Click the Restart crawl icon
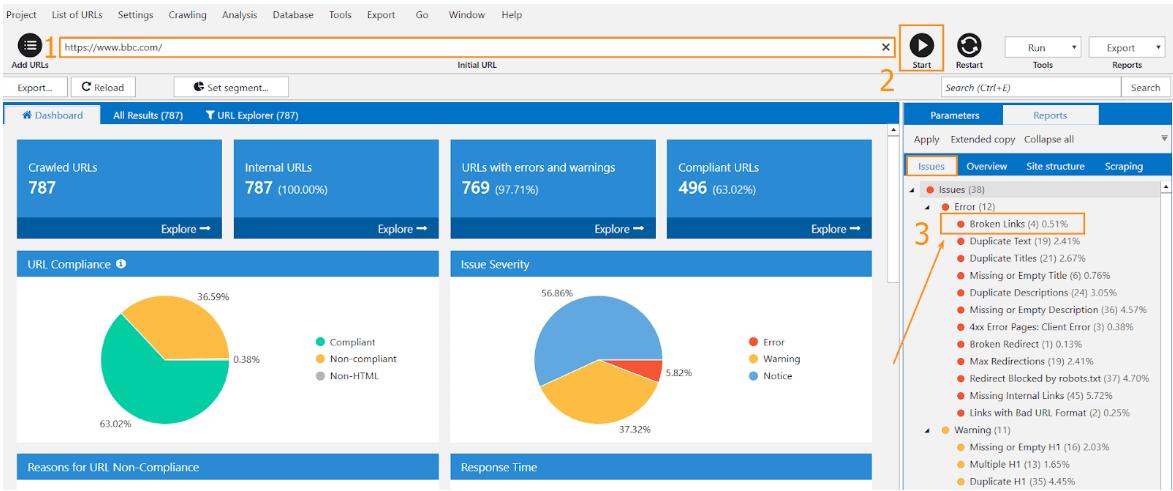 (x=969, y=46)
